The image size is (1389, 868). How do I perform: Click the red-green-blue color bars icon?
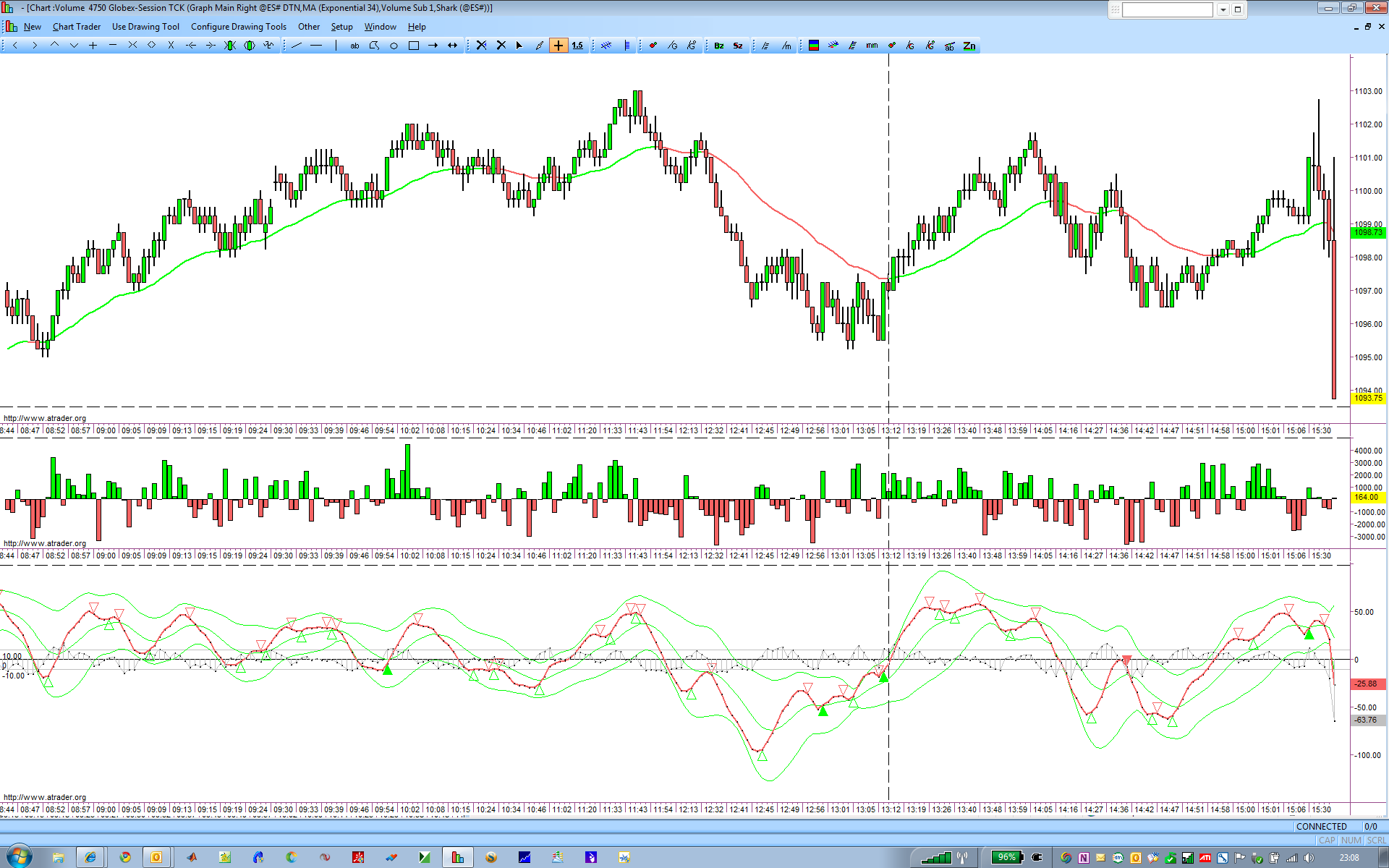click(814, 46)
